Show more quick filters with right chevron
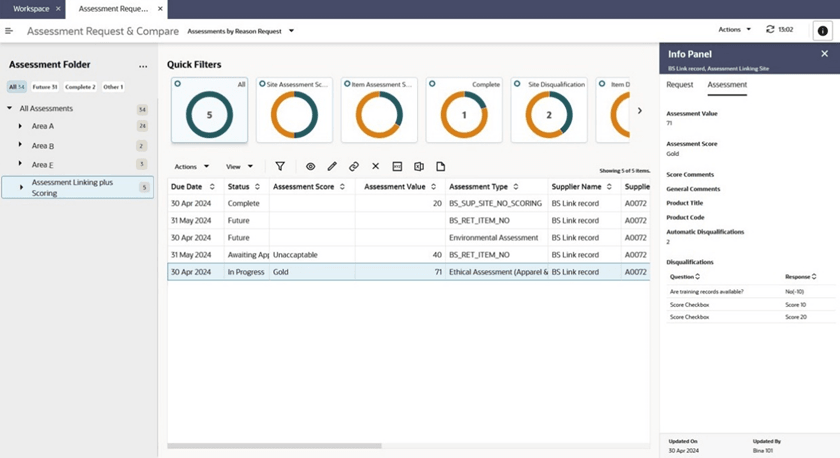 tap(640, 111)
